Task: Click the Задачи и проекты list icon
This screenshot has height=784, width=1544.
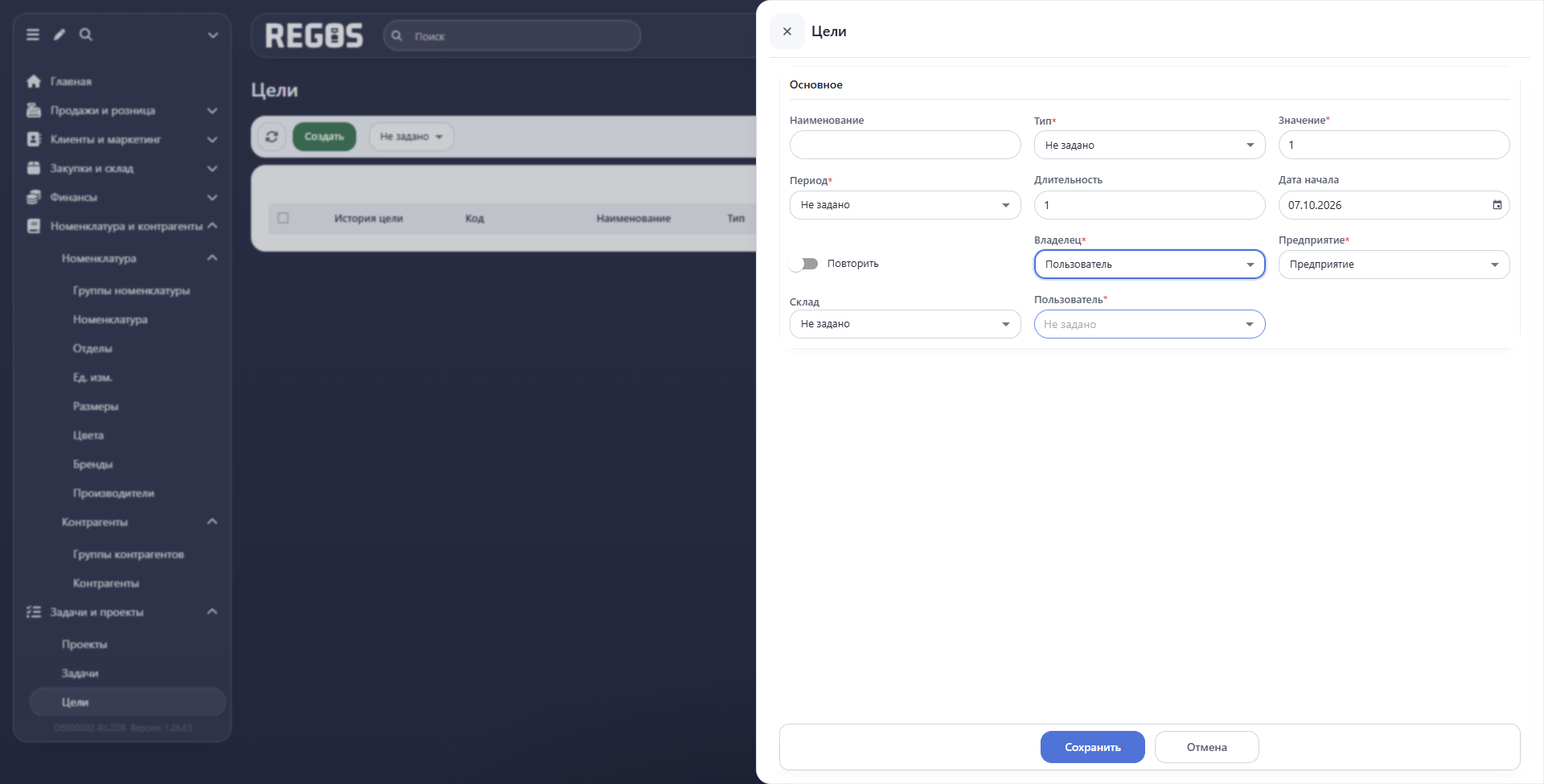Action: [34, 612]
